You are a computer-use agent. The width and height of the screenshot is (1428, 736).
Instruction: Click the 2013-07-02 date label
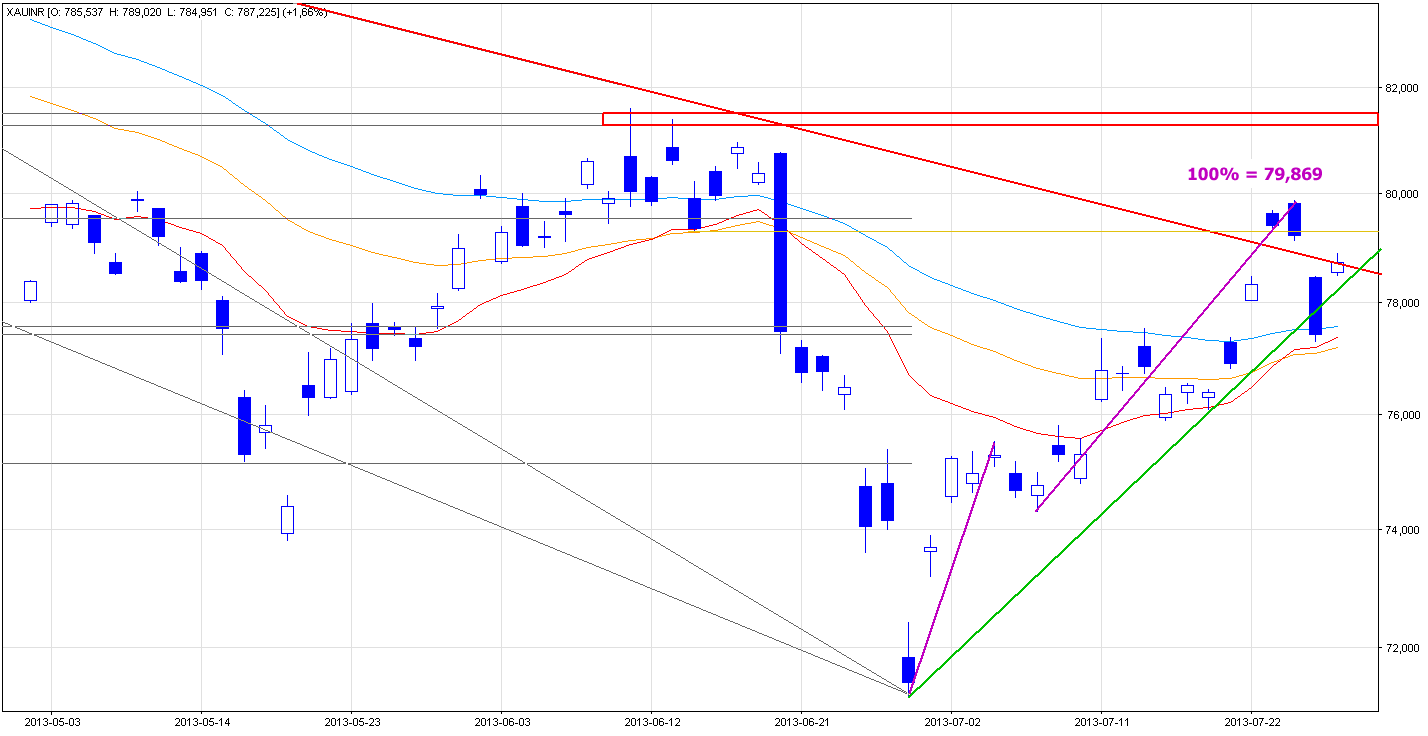pyautogui.click(x=952, y=721)
